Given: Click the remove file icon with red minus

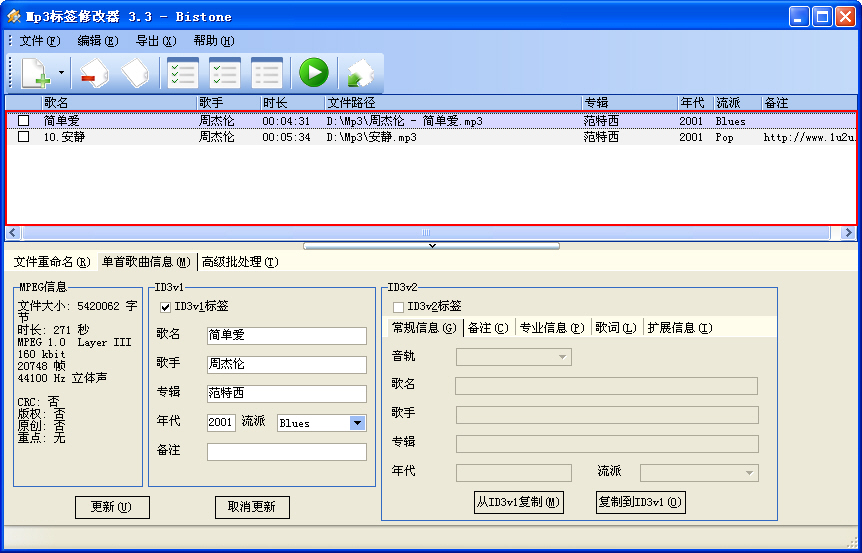Looking at the screenshot, I should click(93, 73).
